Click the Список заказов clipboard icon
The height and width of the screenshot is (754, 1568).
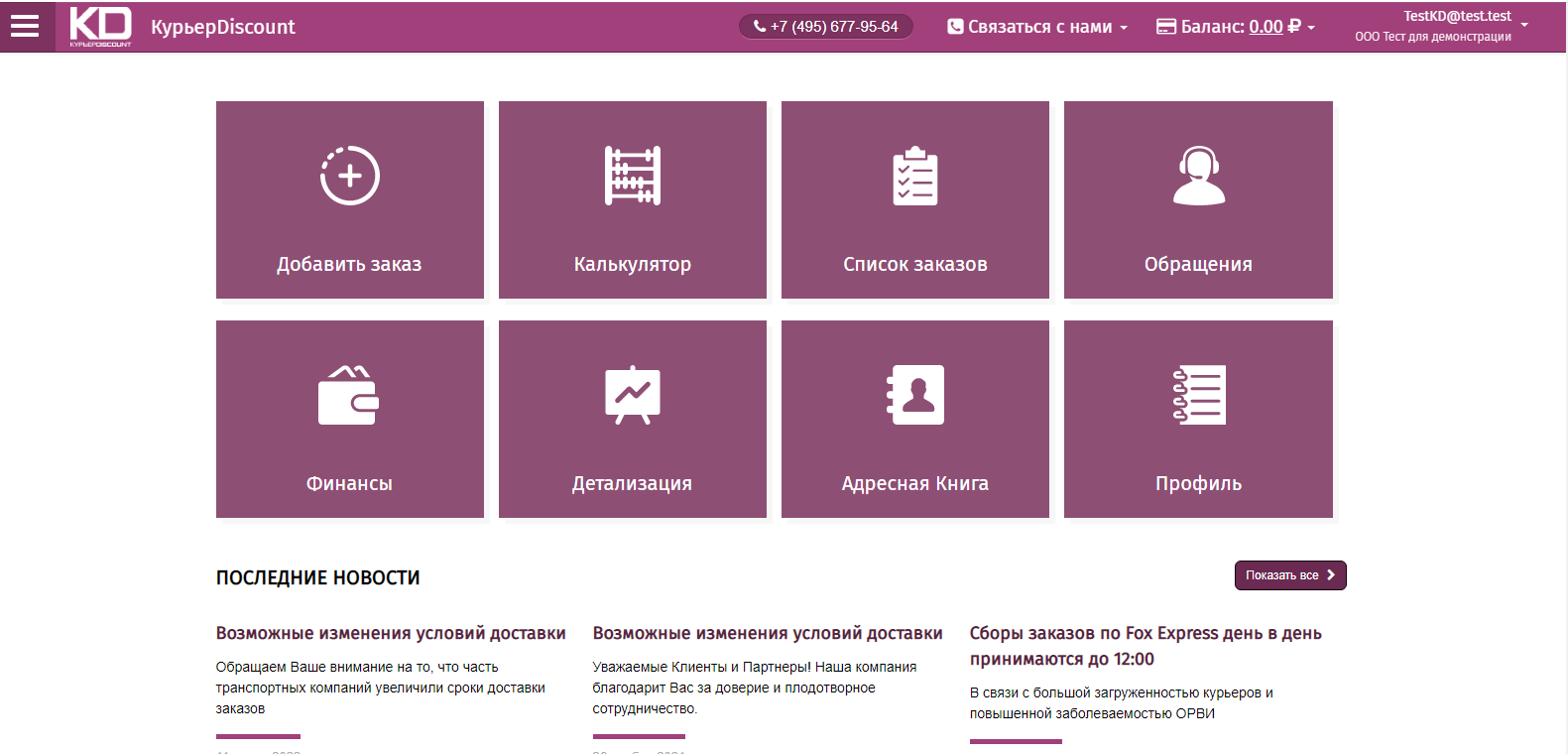(x=915, y=176)
